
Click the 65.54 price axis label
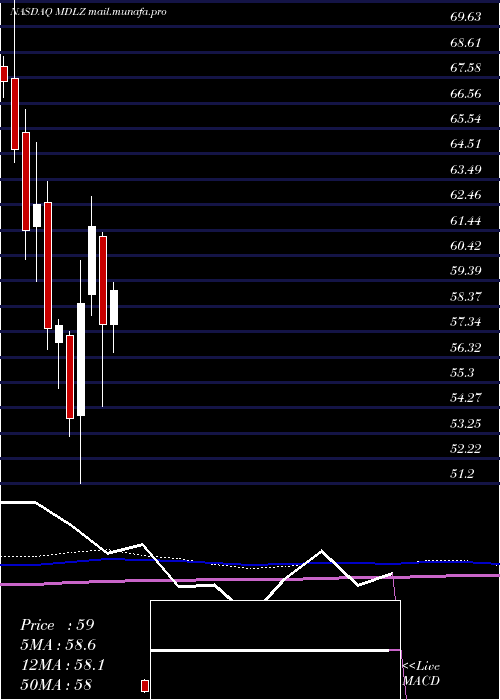point(466,119)
